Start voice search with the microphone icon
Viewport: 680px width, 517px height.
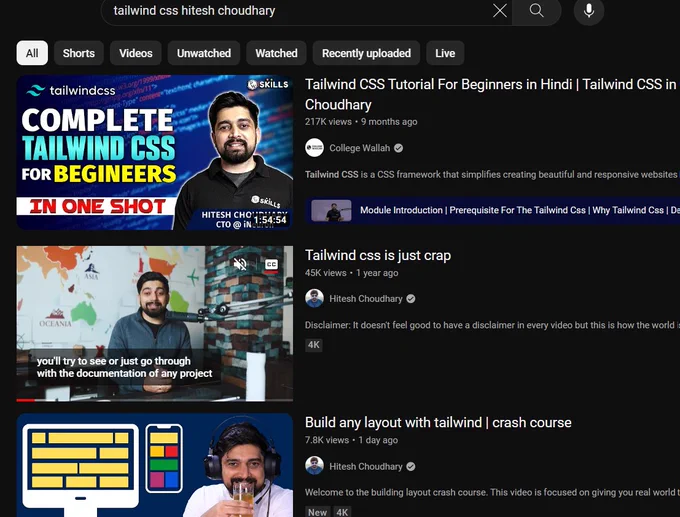pos(588,10)
